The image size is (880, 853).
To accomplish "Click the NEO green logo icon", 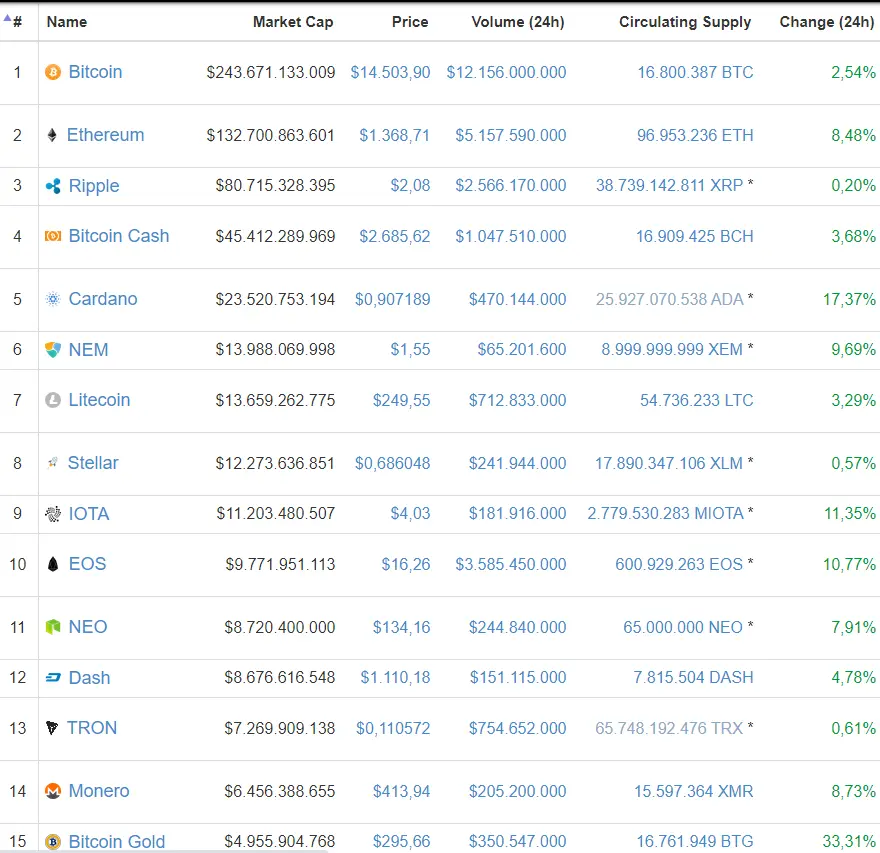I will (x=53, y=627).
